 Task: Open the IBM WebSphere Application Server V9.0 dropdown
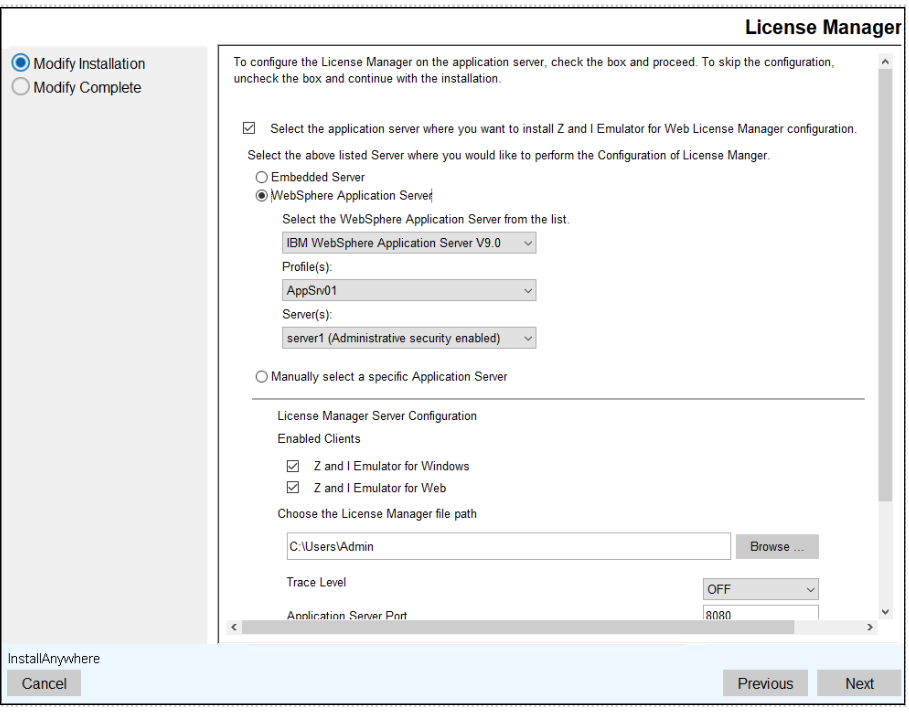408,243
